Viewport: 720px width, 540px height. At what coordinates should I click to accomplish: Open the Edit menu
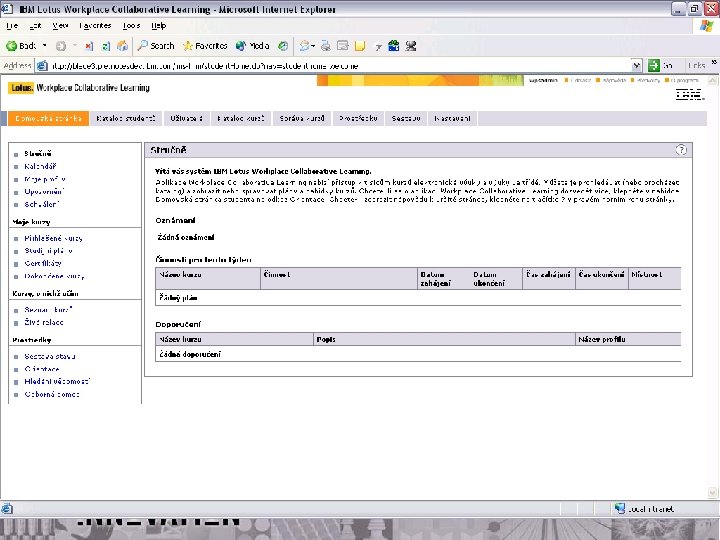pos(35,26)
